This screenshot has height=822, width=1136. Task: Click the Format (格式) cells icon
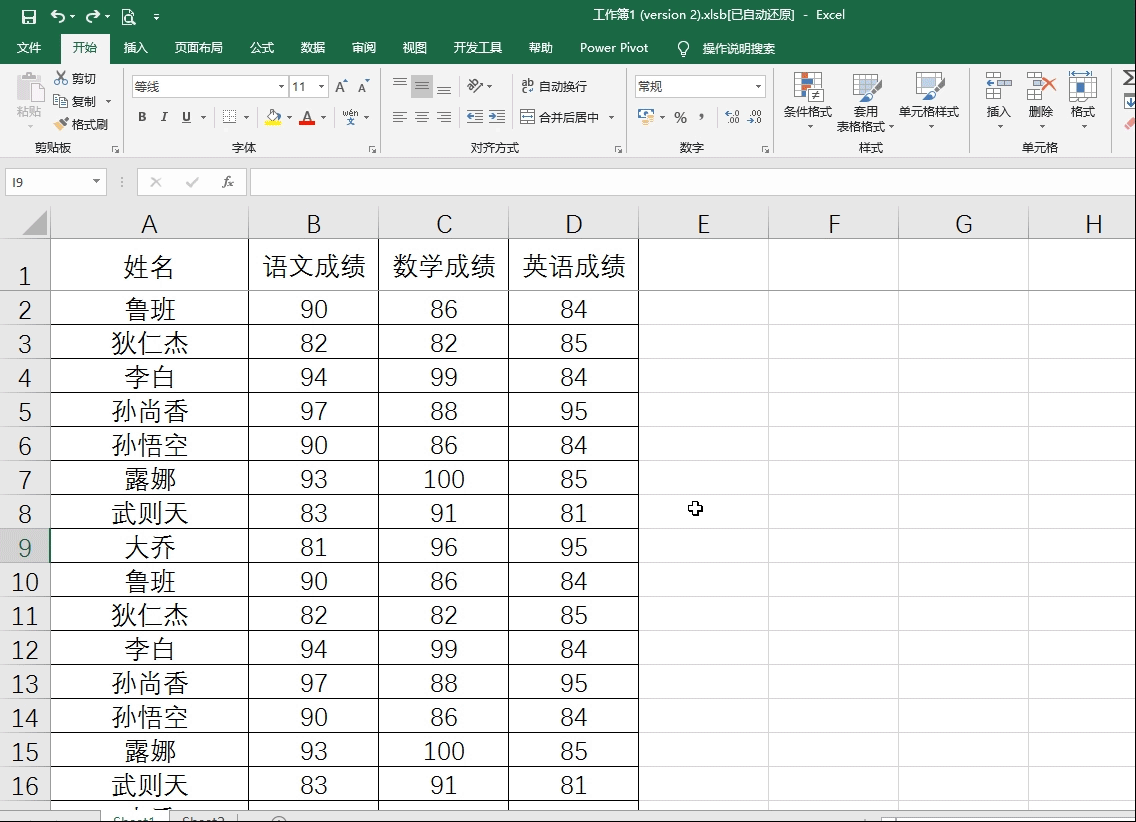(x=1082, y=85)
